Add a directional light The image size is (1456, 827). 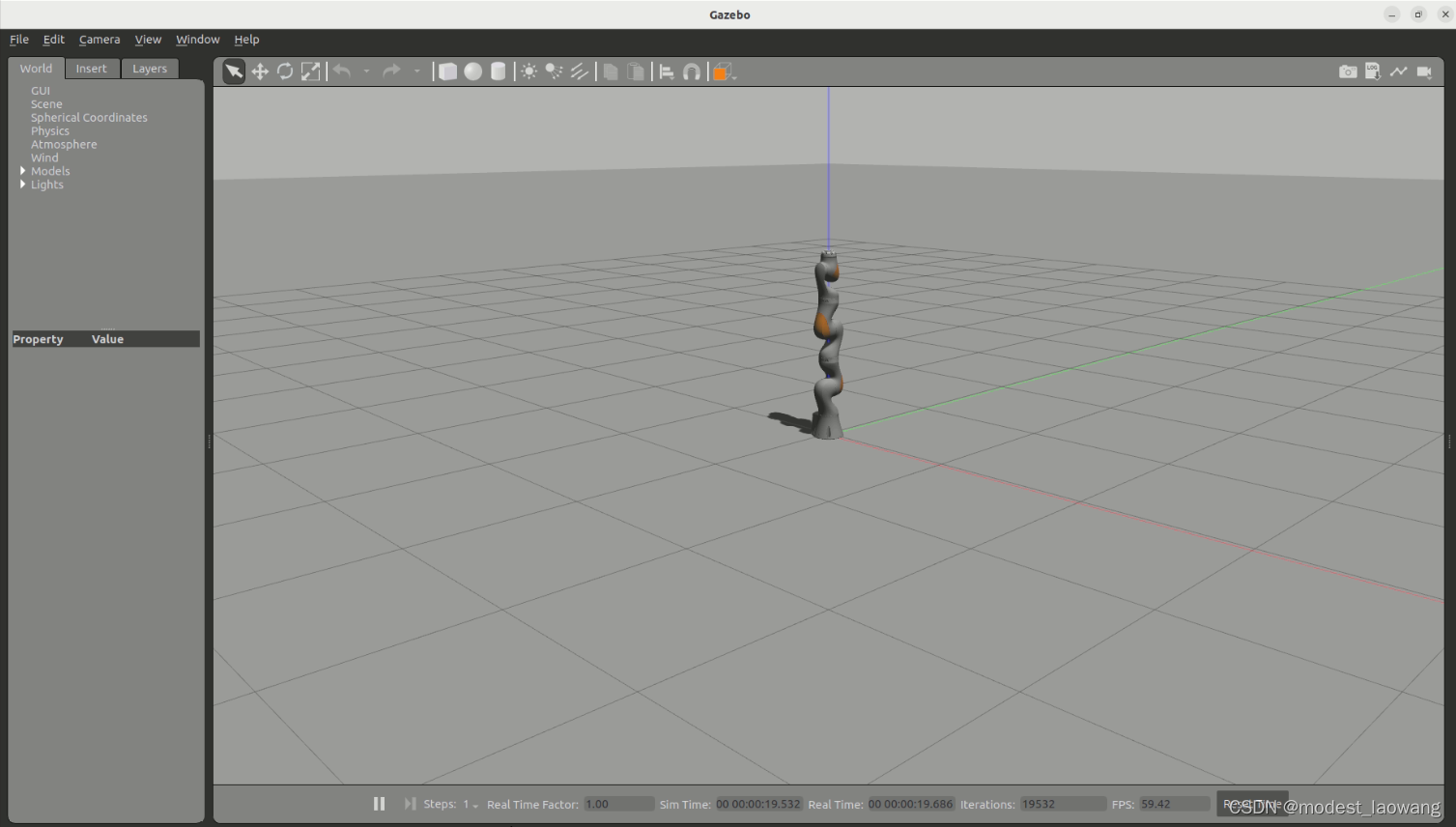pos(579,71)
